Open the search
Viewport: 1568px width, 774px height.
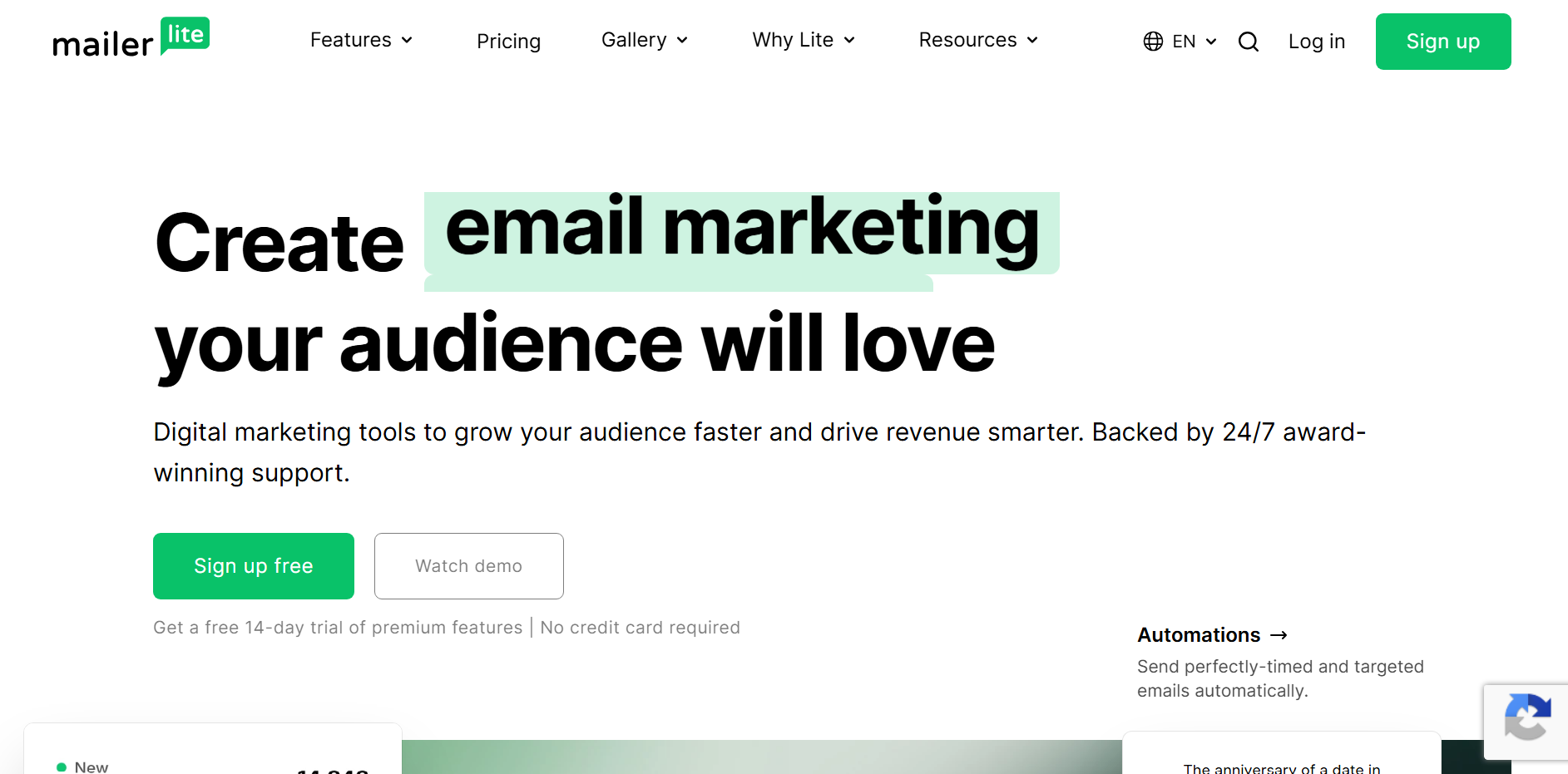tap(1248, 41)
